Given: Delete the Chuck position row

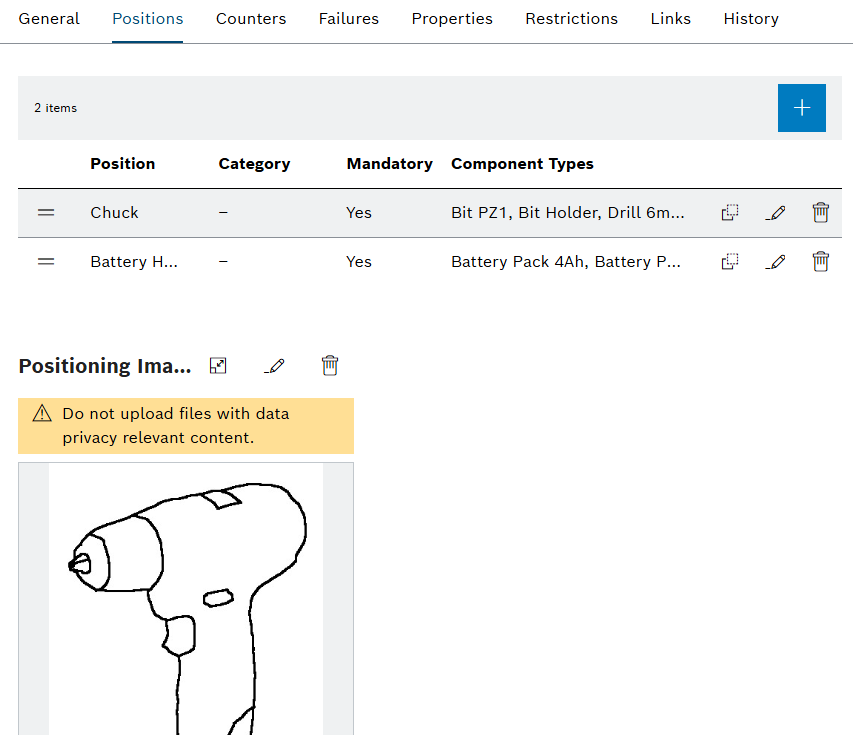Looking at the screenshot, I should (x=820, y=212).
